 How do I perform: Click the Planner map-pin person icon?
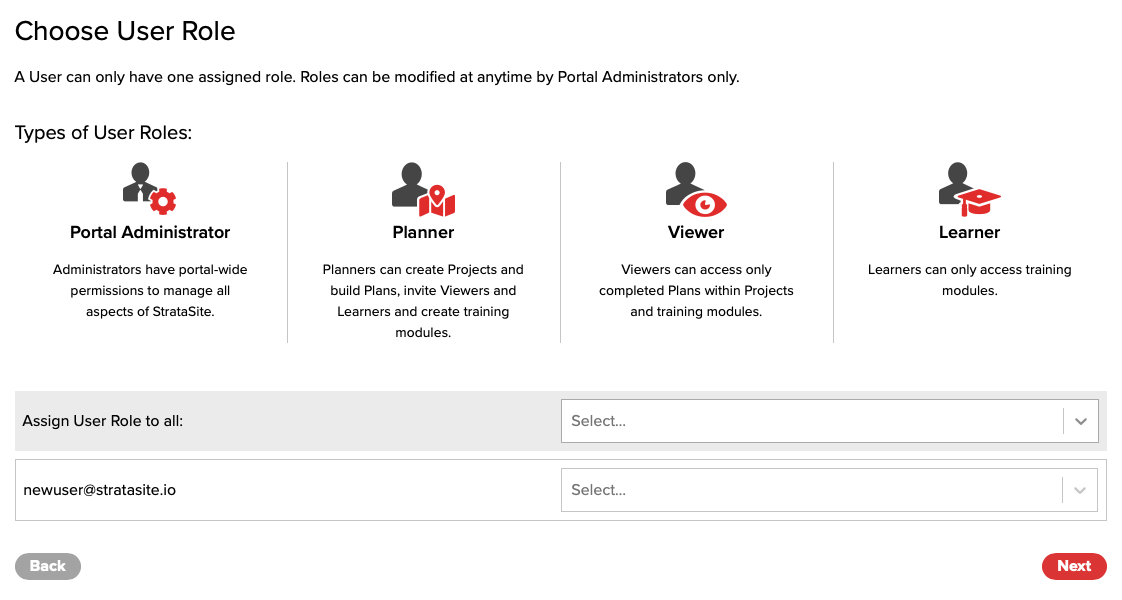pyautogui.click(x=423, y=189)
